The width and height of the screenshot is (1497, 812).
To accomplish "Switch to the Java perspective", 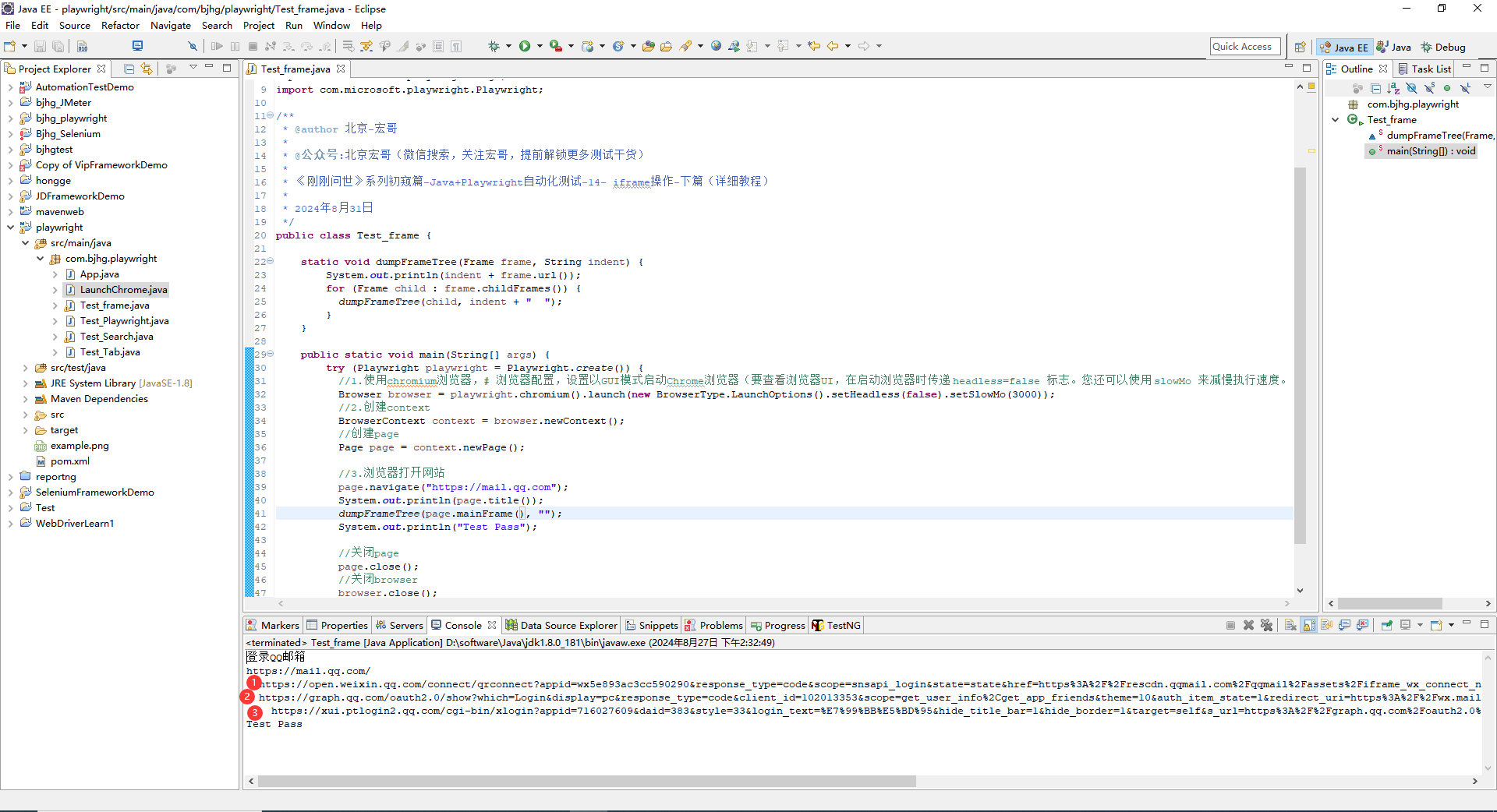I will [x=1394, y=47].
